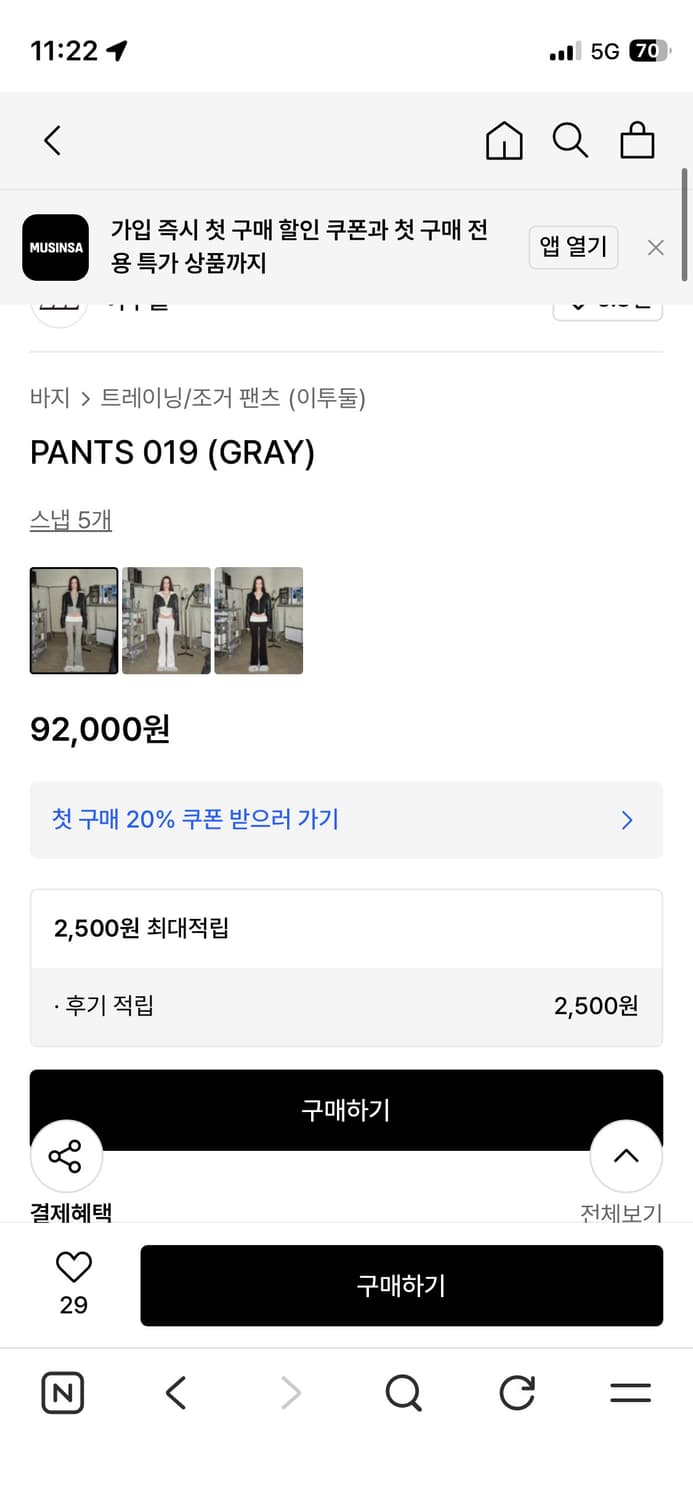The image size is (693, 1500).
Task: Tap the browser toolbar search icon
Action: 403,1392
